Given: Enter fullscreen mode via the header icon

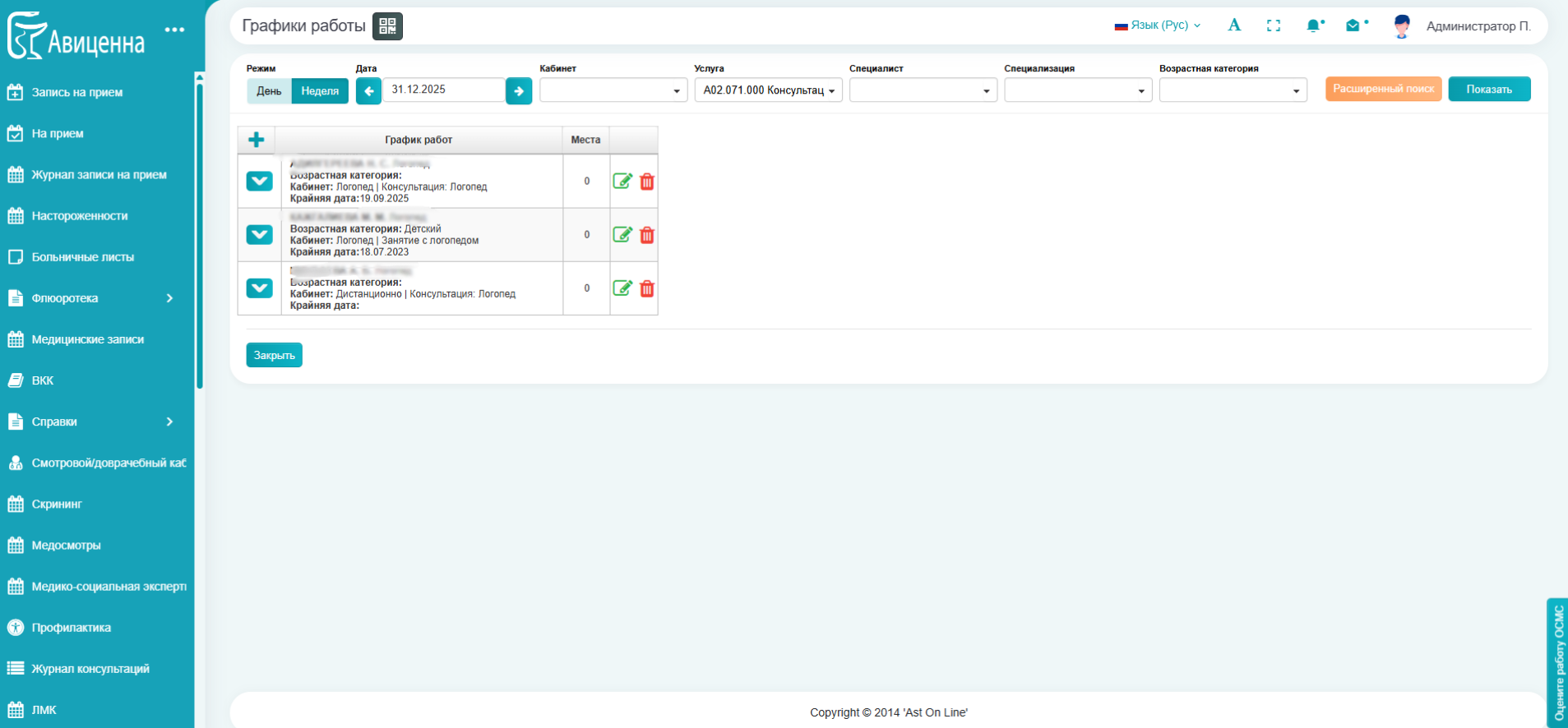Looking at the screenshot, I should (x=1274, y=25).
